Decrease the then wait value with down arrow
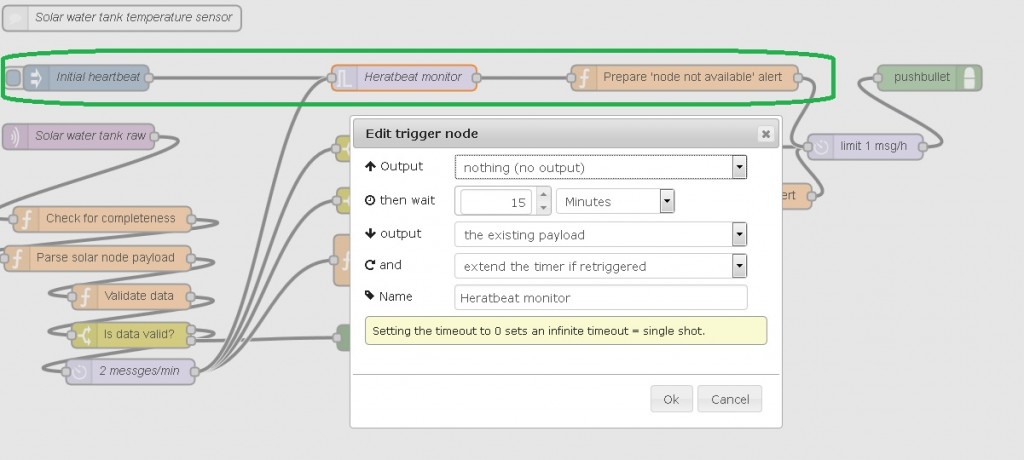The width and height of the screenshot is (1024, 460). pyautogui.click(x=543, y=208)
